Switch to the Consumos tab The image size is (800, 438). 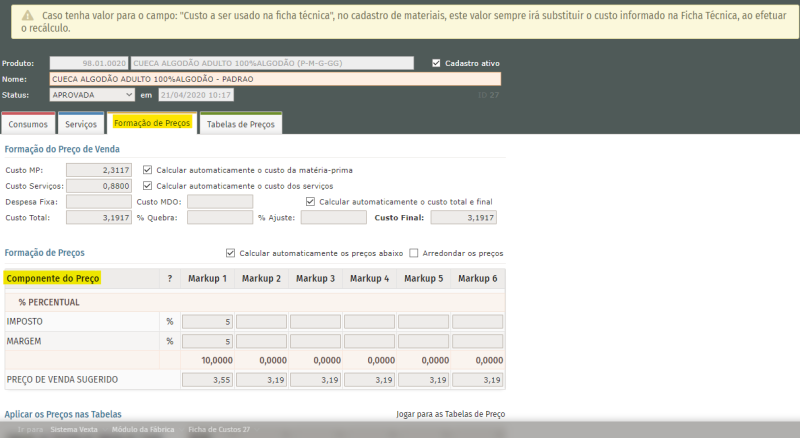28,124
